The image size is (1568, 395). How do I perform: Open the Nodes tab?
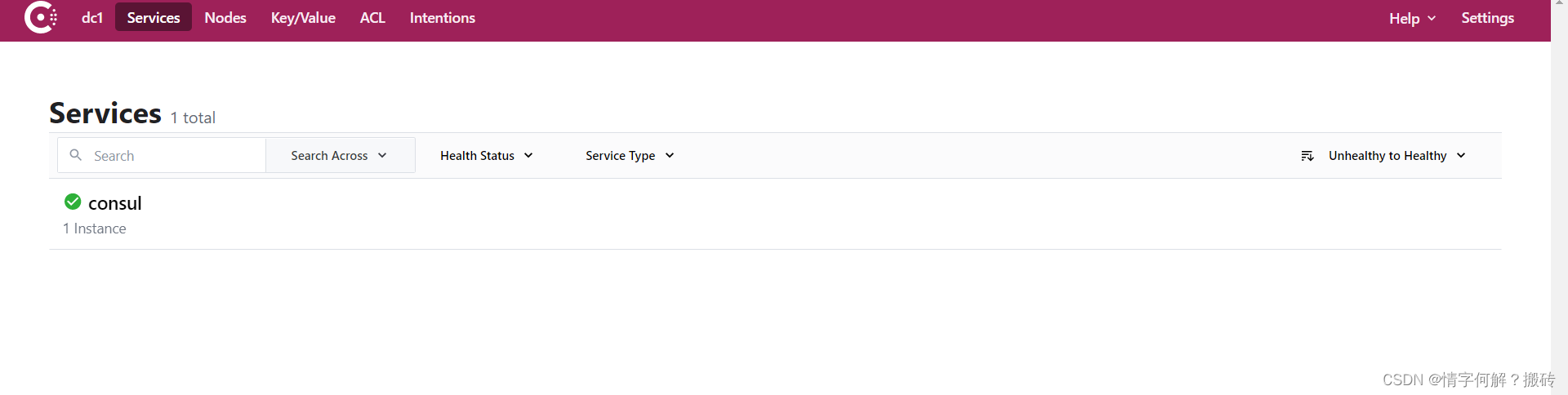(225, 17)
